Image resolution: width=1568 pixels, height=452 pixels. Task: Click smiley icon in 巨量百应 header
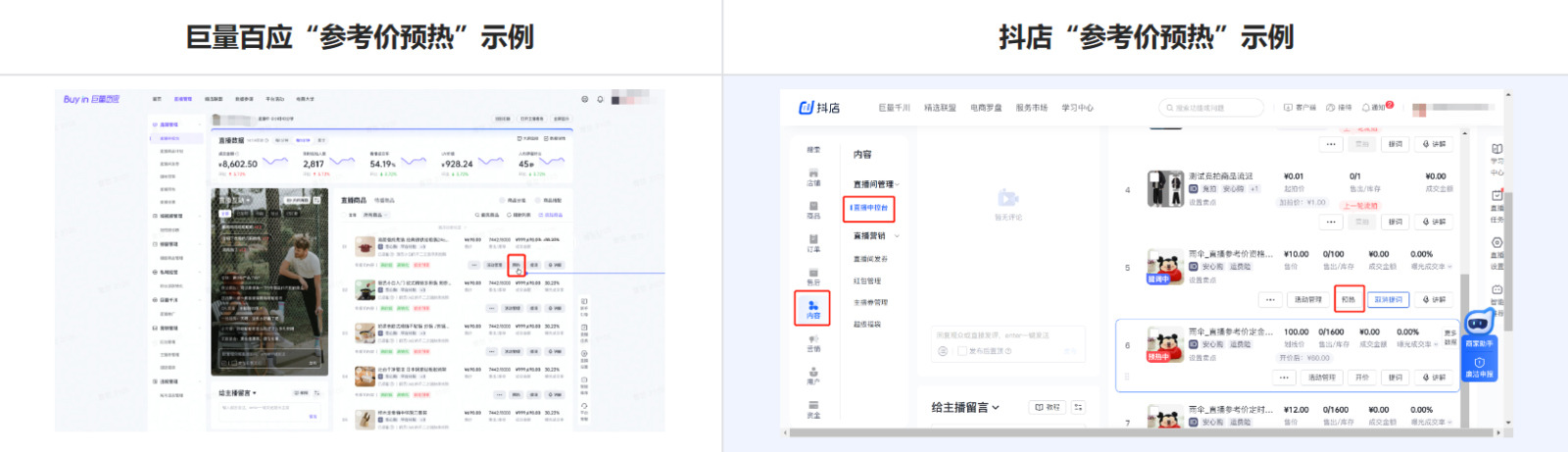pyautogui.click(x=585, y=99)
